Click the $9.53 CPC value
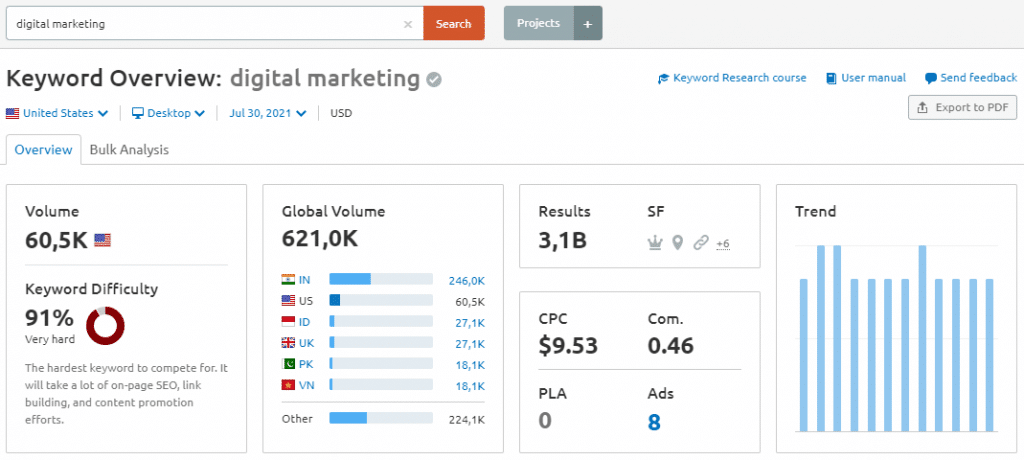Image resolution: width=1024 pixels, height=460 pixels. (568, 346)
